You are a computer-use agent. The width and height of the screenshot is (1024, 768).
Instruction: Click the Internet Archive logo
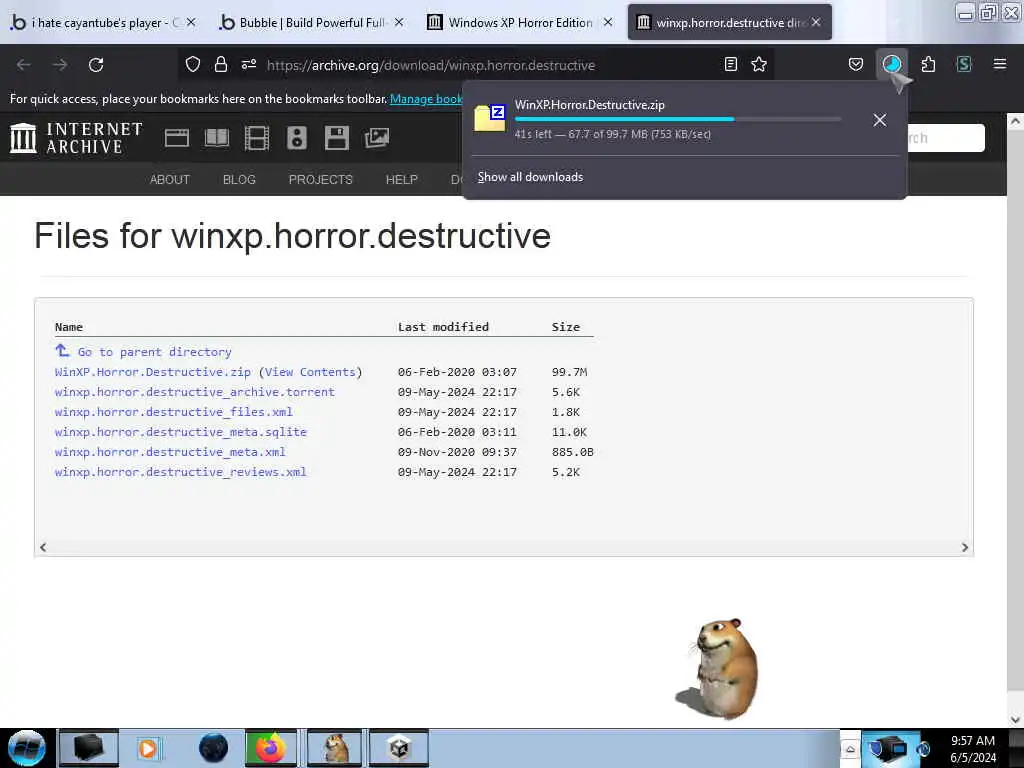[x=76, y=138]
